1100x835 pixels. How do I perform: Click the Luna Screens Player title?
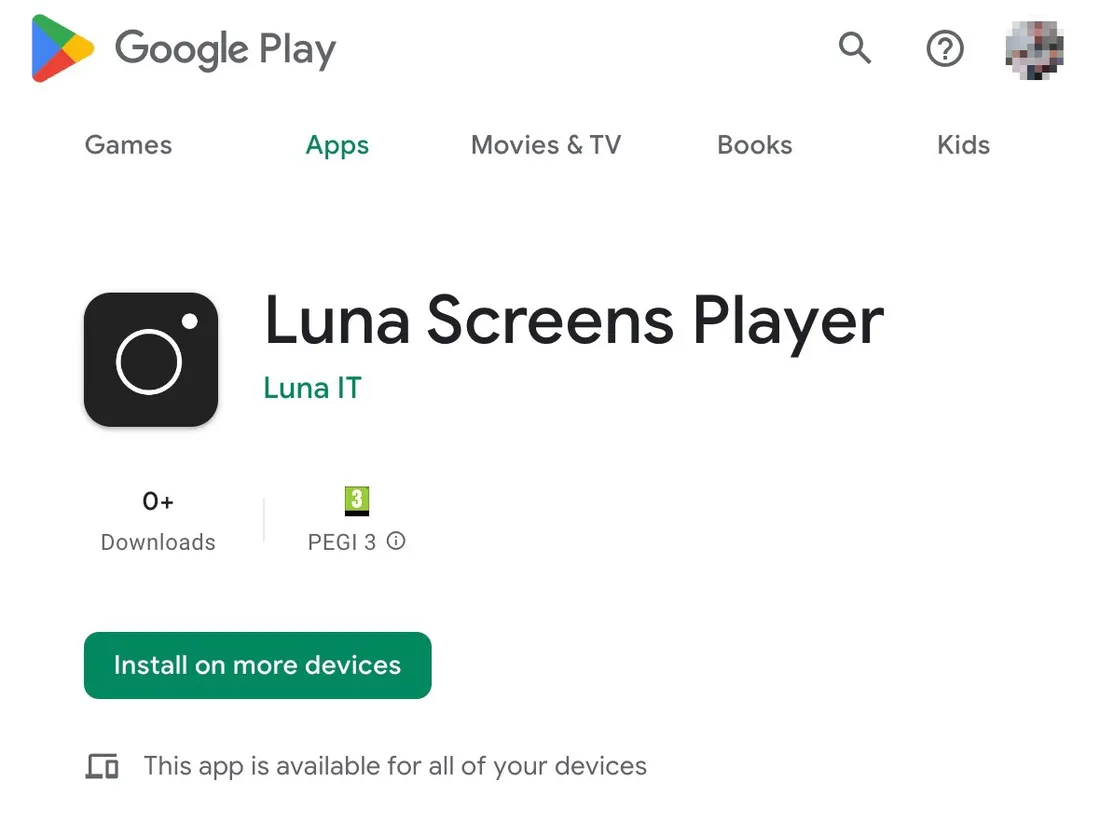click(x=574, y=321)
